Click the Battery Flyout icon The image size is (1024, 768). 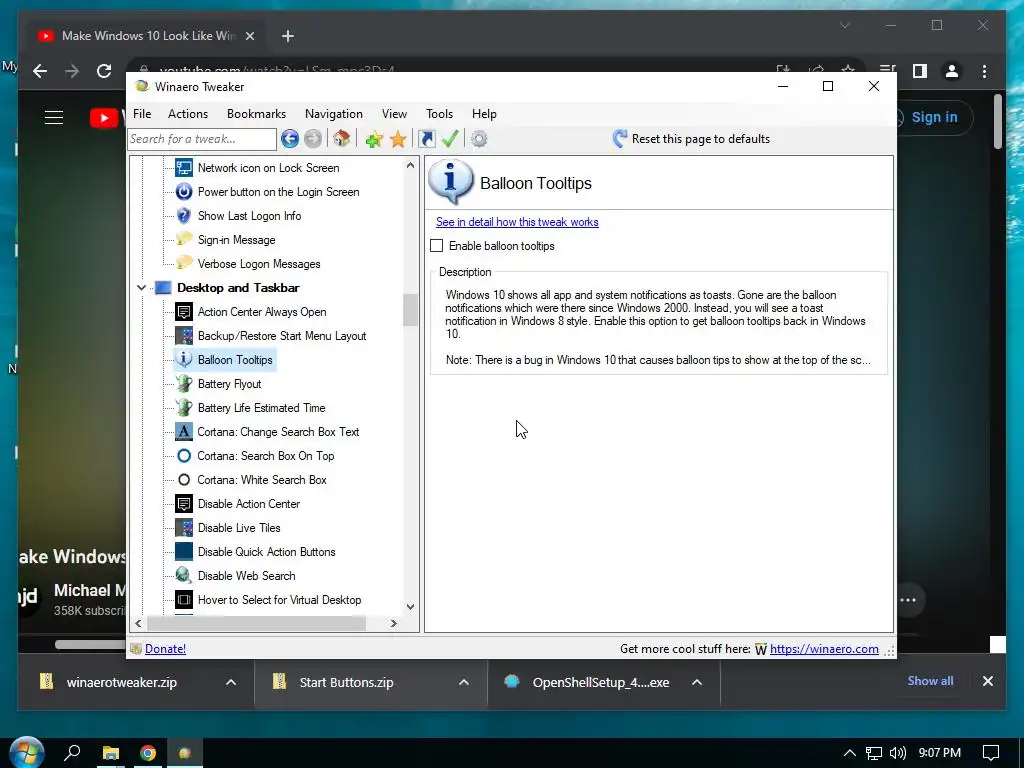[x=184, y=383]
